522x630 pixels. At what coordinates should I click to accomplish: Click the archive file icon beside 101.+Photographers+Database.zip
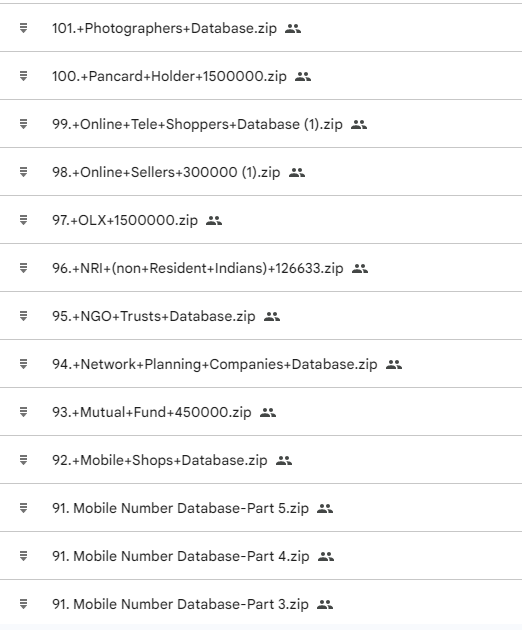pyautogui.click(x=23, y=28)
